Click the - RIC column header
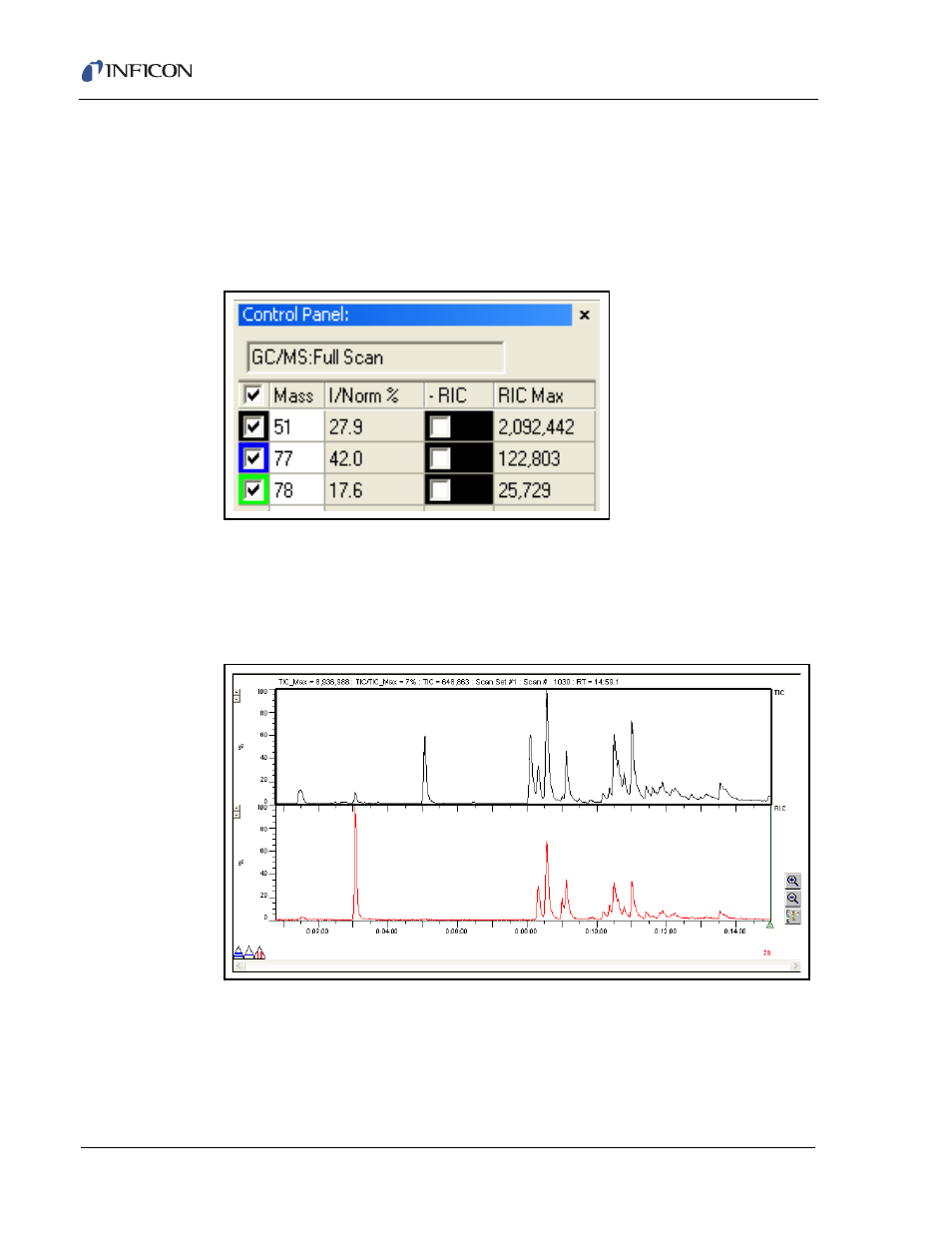The height and width of the screenshot is (1233, 952). click(459, 395)
